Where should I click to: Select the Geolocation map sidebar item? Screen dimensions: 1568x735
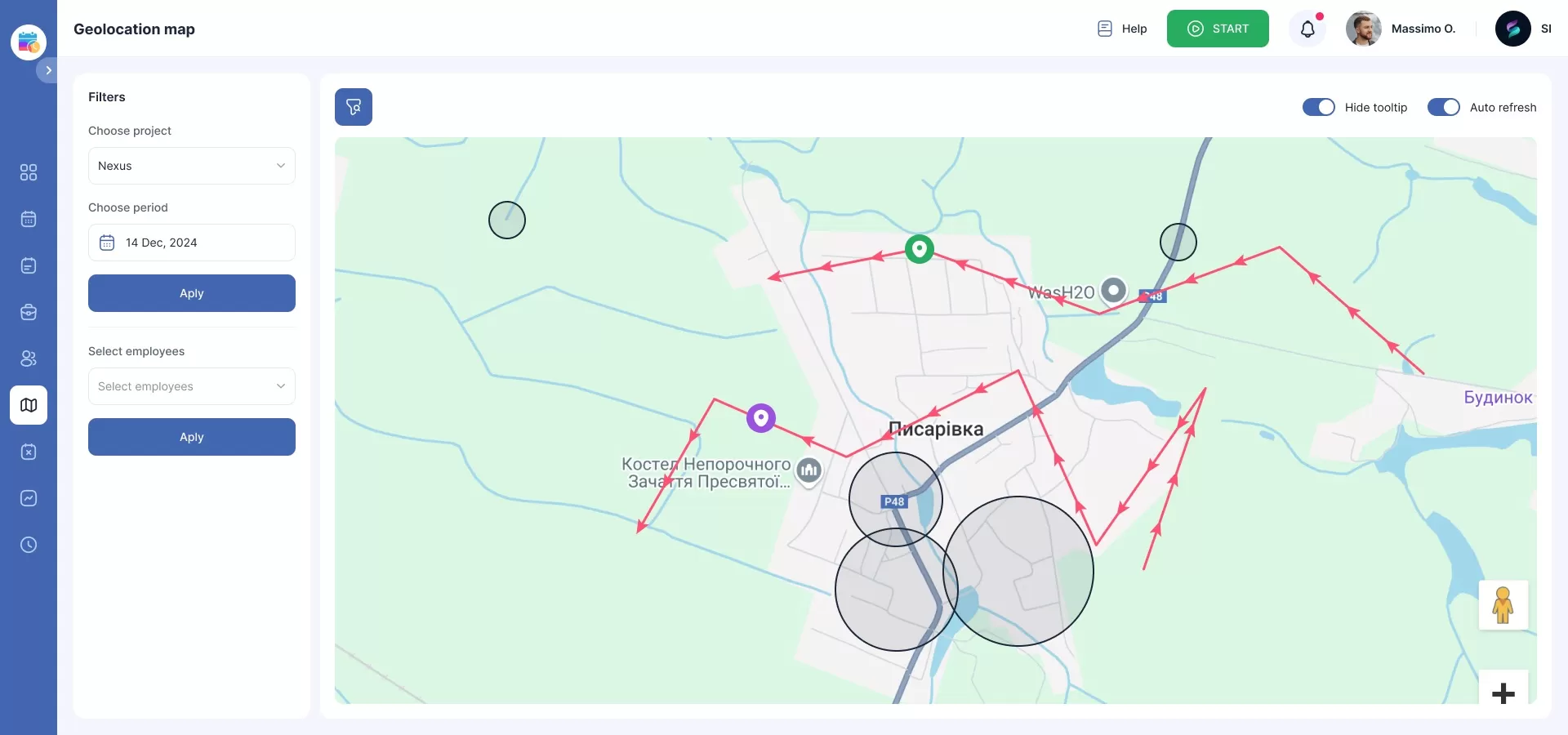29,405
